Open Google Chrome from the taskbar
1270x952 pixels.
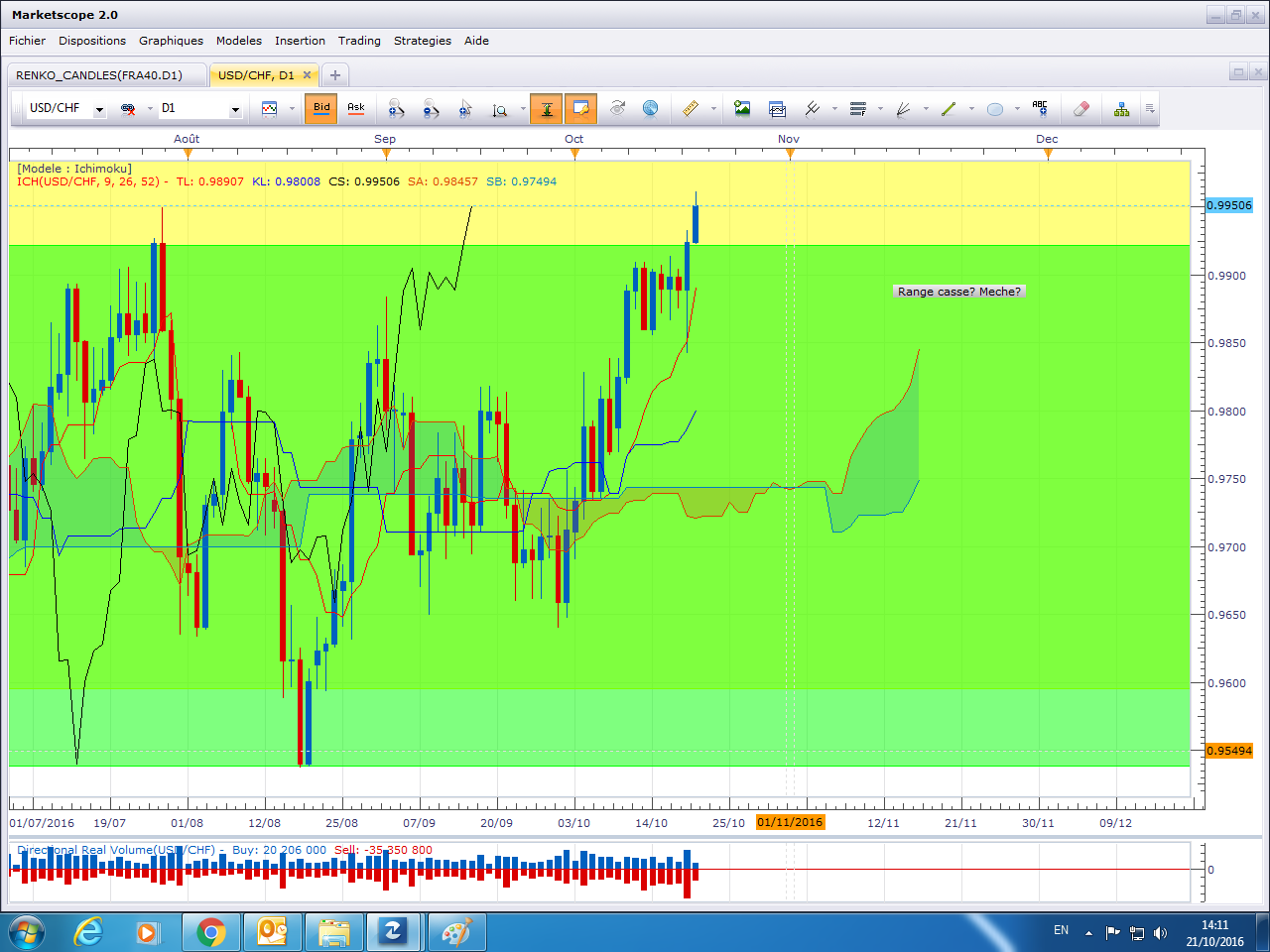point(210,932)
